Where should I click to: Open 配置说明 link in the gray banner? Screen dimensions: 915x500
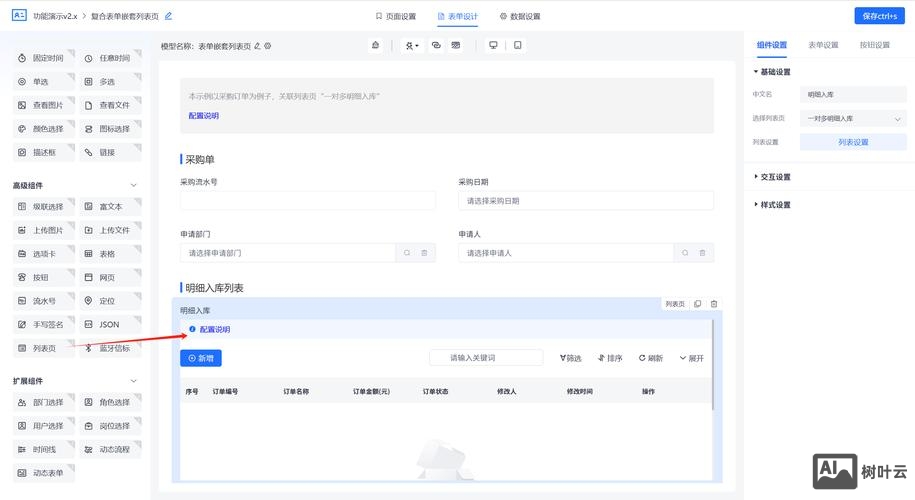point(204,116)
